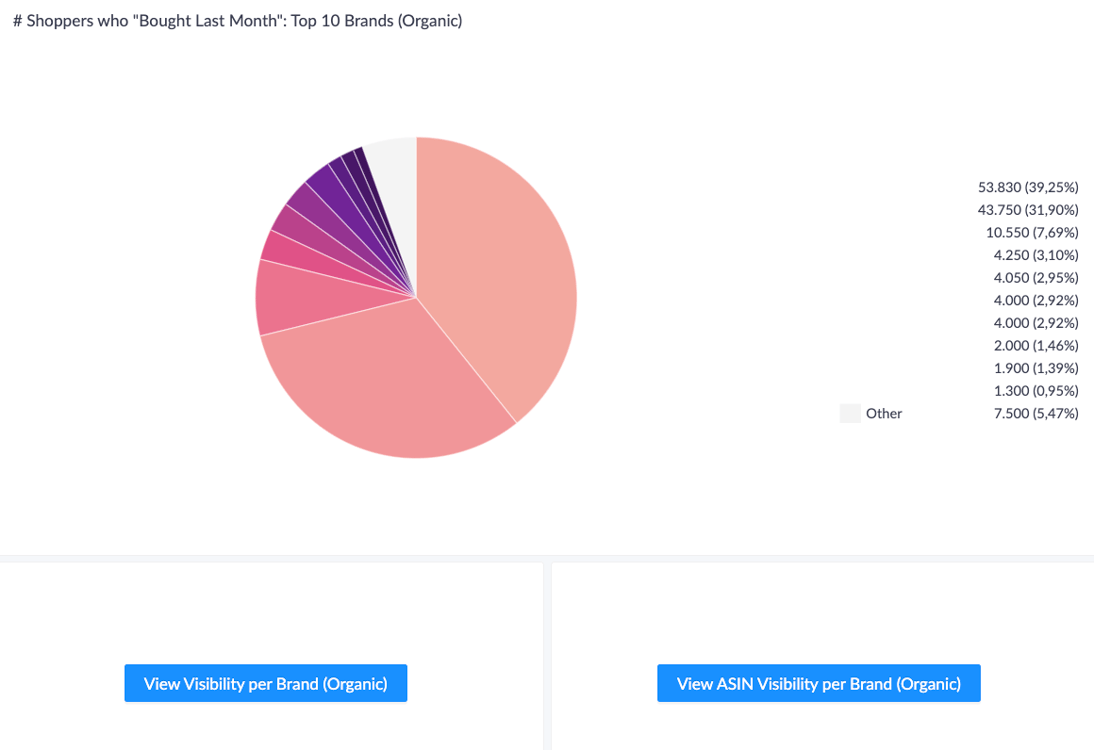Select the 10.550 (7,69%) legend entry

click(x=1032, y=232)
